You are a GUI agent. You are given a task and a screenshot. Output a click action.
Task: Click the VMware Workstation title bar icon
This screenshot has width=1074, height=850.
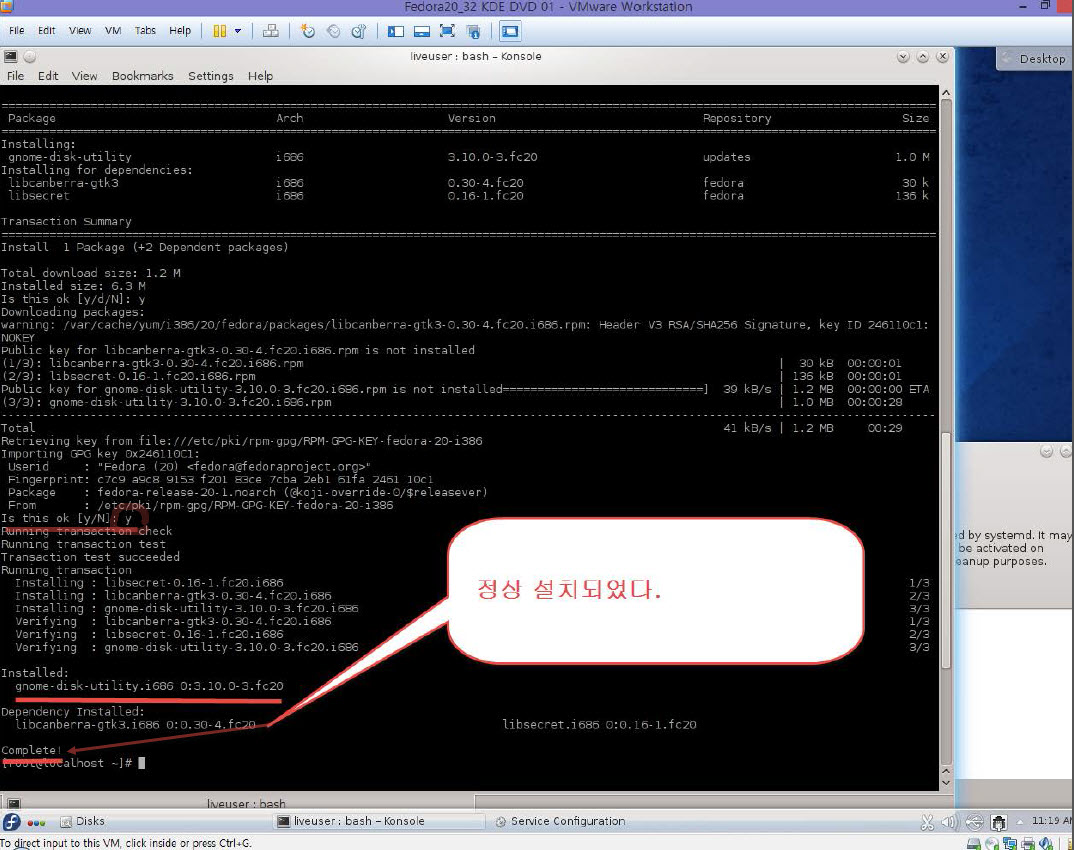tap(6, 6)
